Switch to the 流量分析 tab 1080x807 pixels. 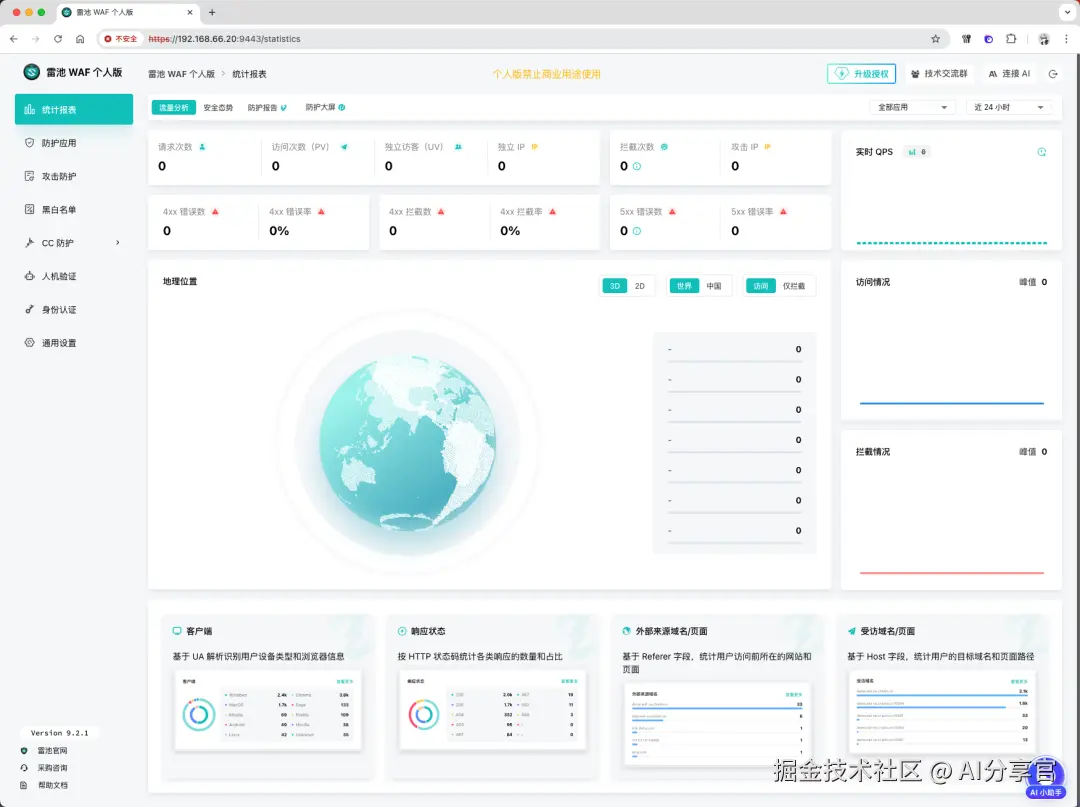coord(174,107)
